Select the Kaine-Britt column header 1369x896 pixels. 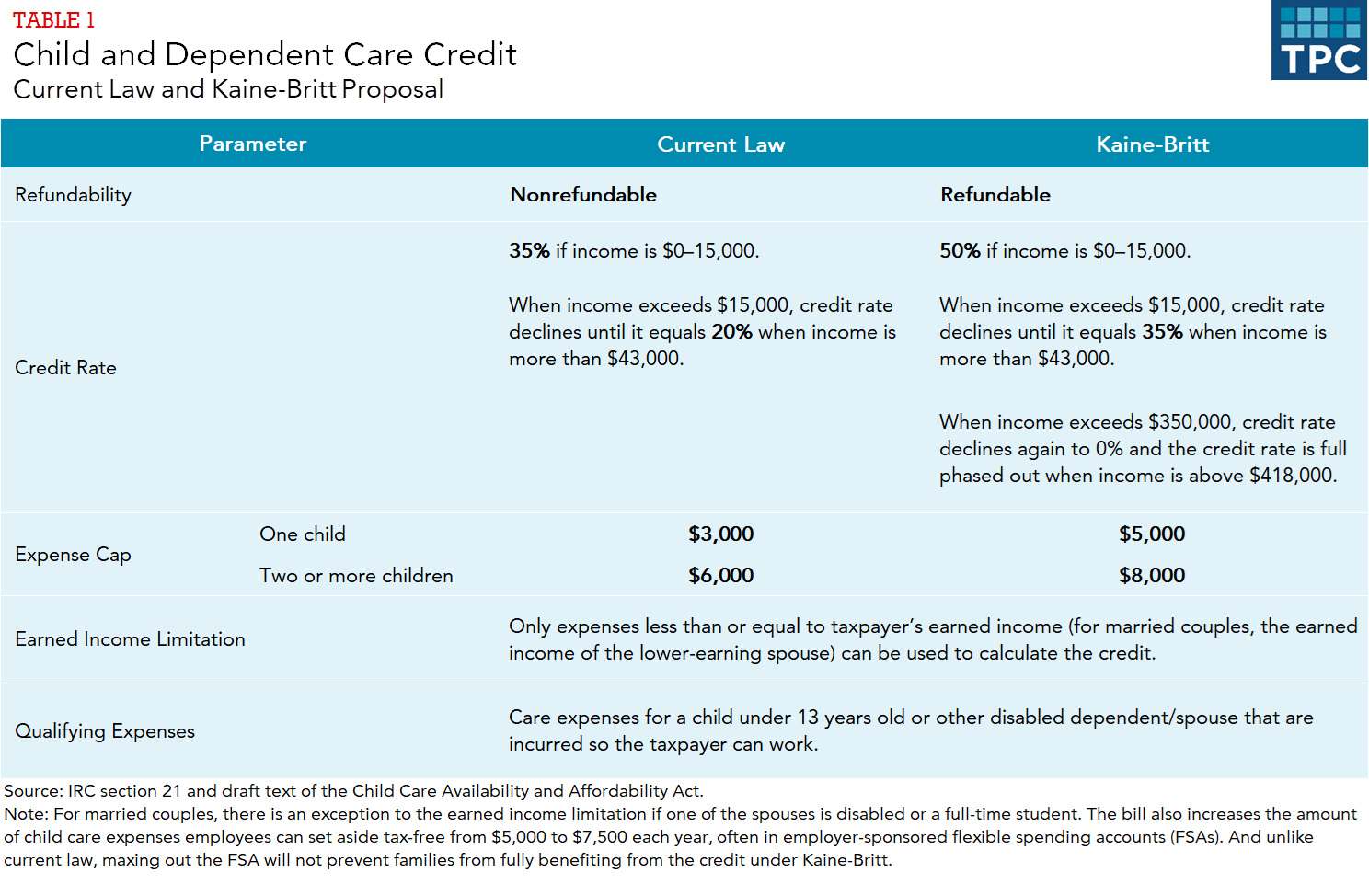(1152, 144)
